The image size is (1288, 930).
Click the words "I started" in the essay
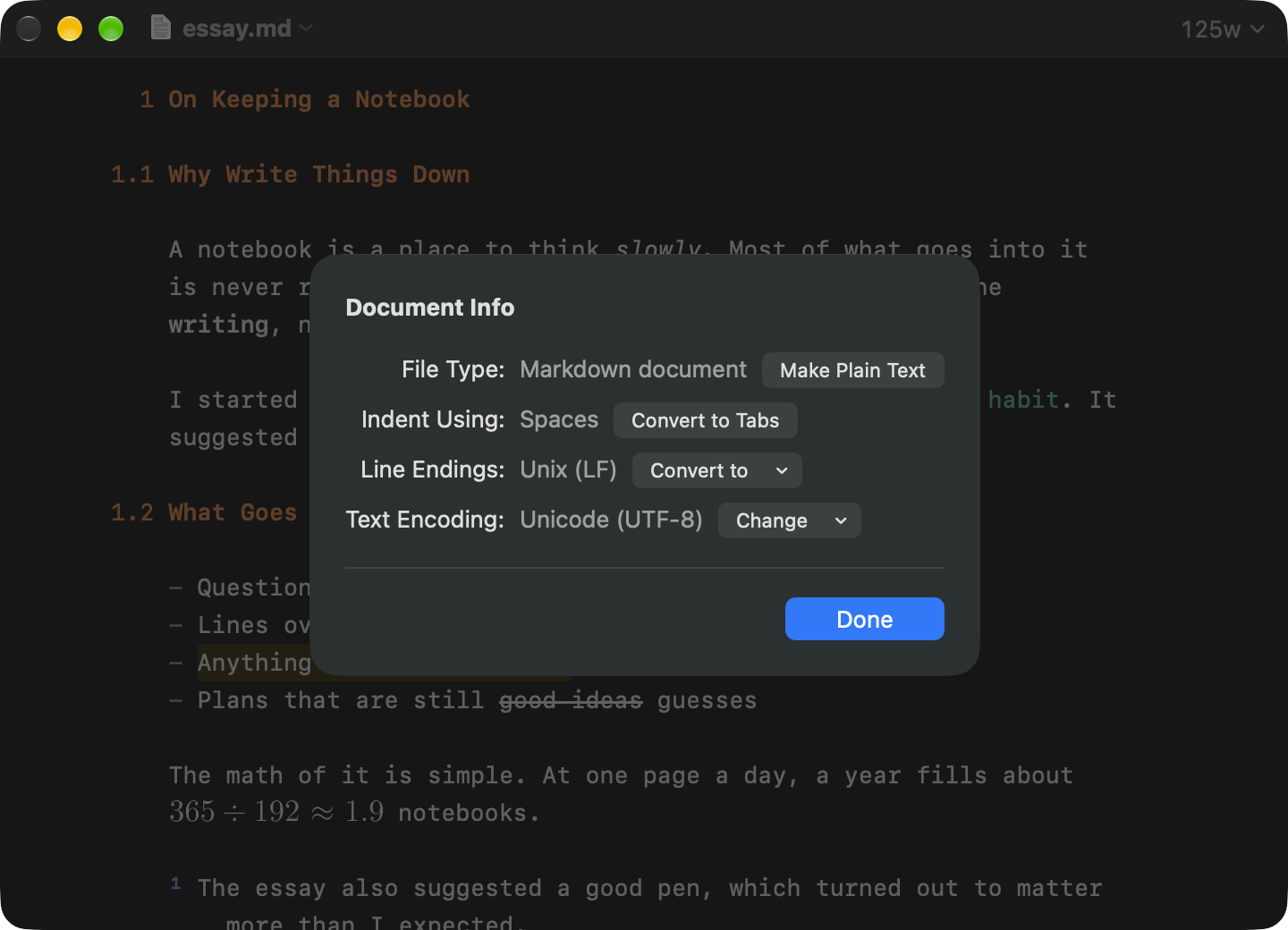(233, 400)
